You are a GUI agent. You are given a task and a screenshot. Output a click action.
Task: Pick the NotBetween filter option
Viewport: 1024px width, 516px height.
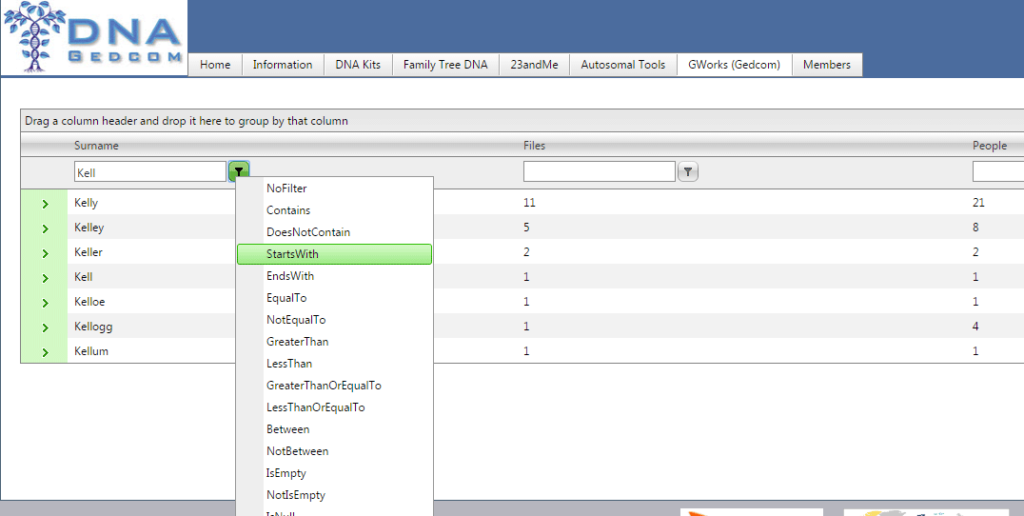pos(334,451)
